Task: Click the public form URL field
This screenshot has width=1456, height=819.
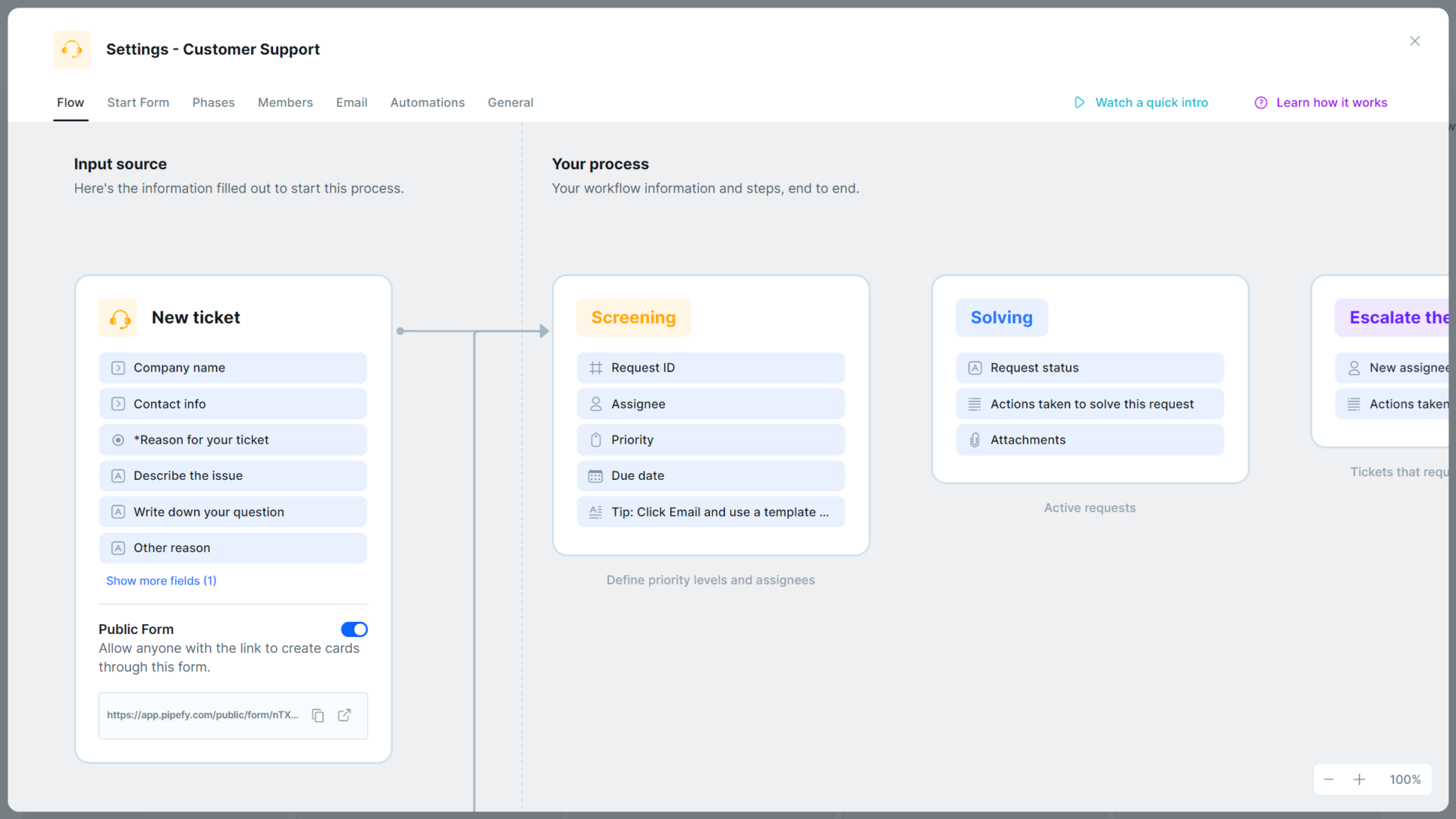Action: 202,715
